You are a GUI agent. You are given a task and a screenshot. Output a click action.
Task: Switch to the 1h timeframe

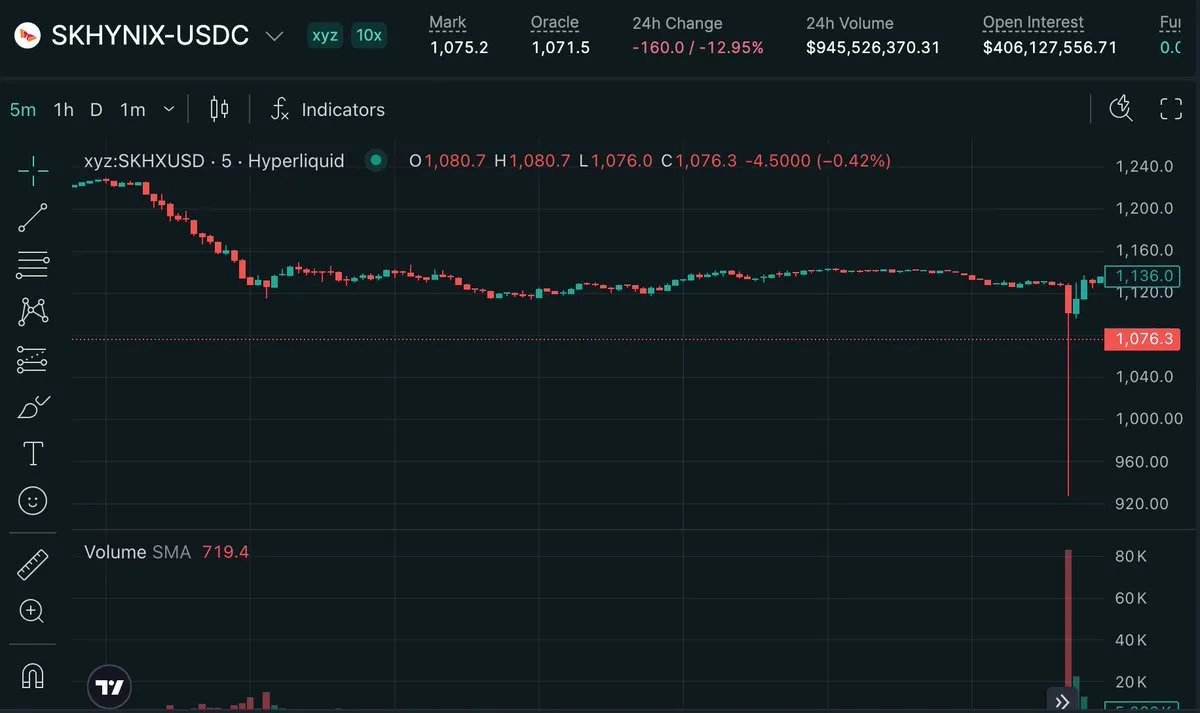(64, 109)
